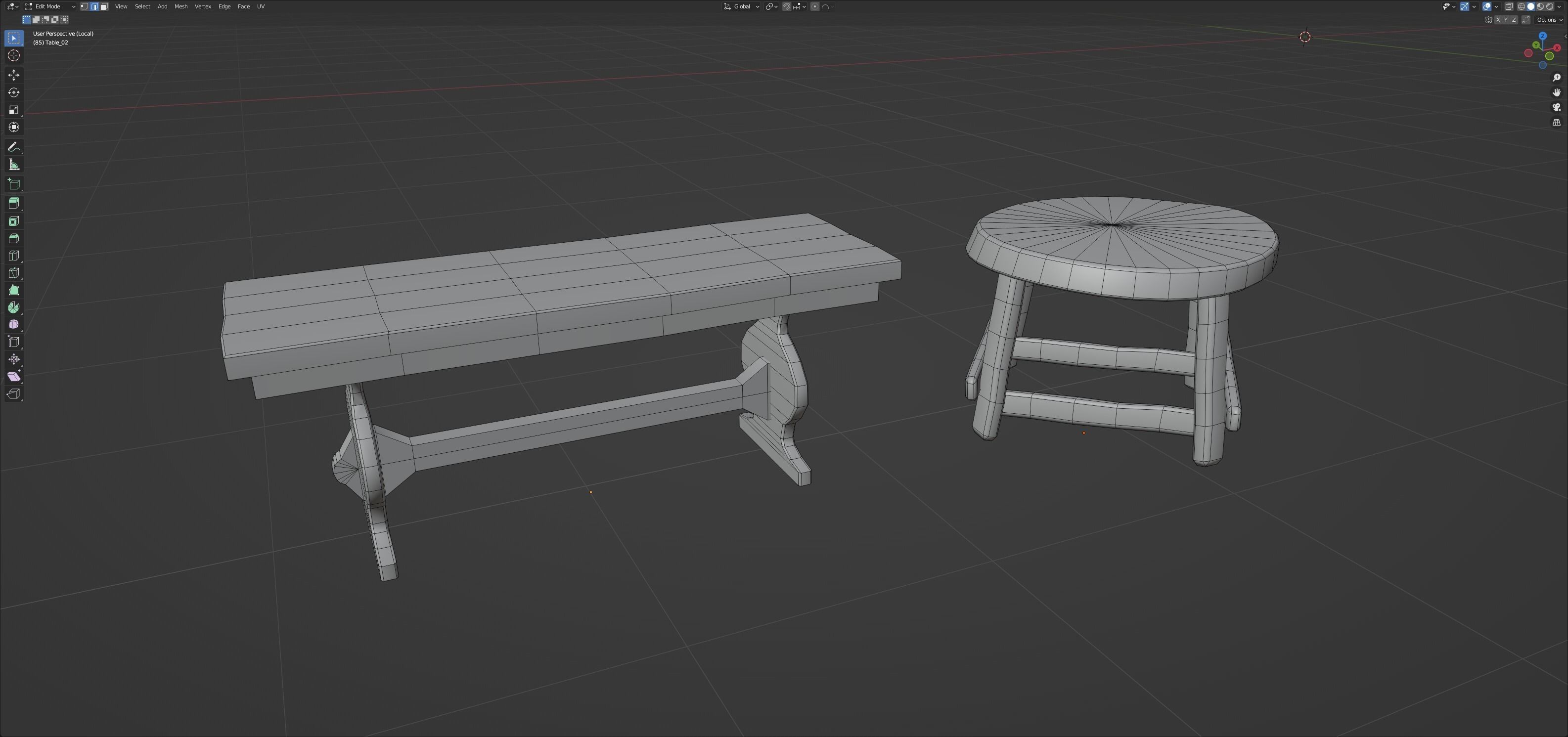This screenshot has height=737, width=1568.
Task: Open Global transform orientation dropdown
Action: click(741, 7)
